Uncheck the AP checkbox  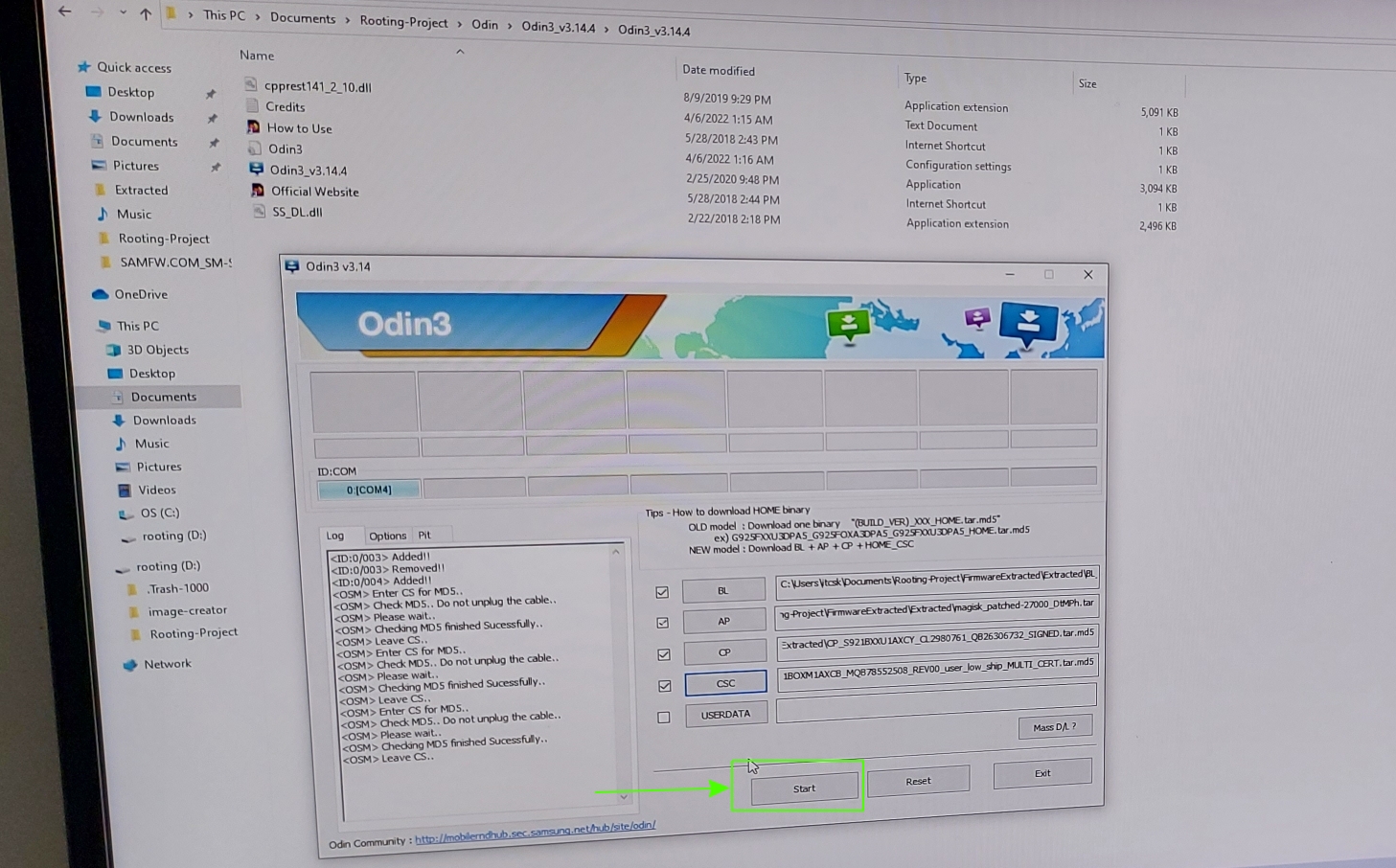663,623
